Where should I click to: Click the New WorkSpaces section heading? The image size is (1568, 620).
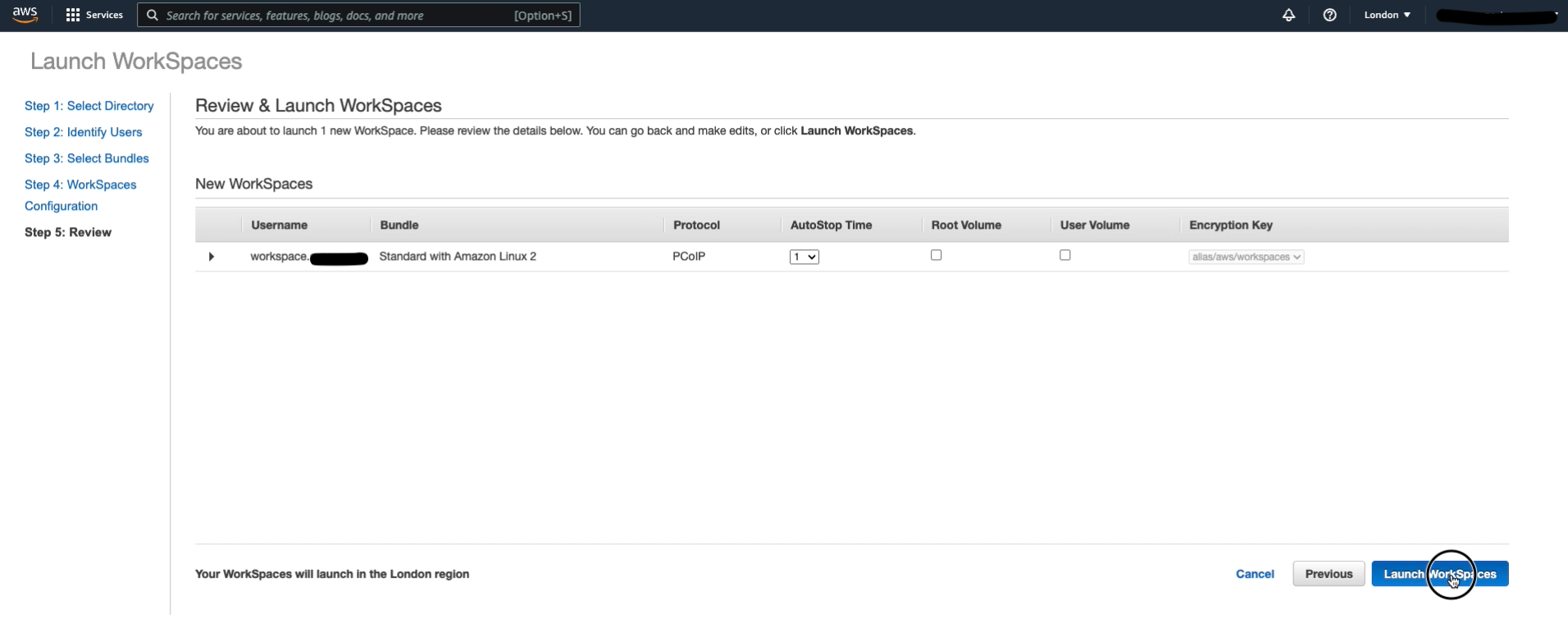pos(254,185)
